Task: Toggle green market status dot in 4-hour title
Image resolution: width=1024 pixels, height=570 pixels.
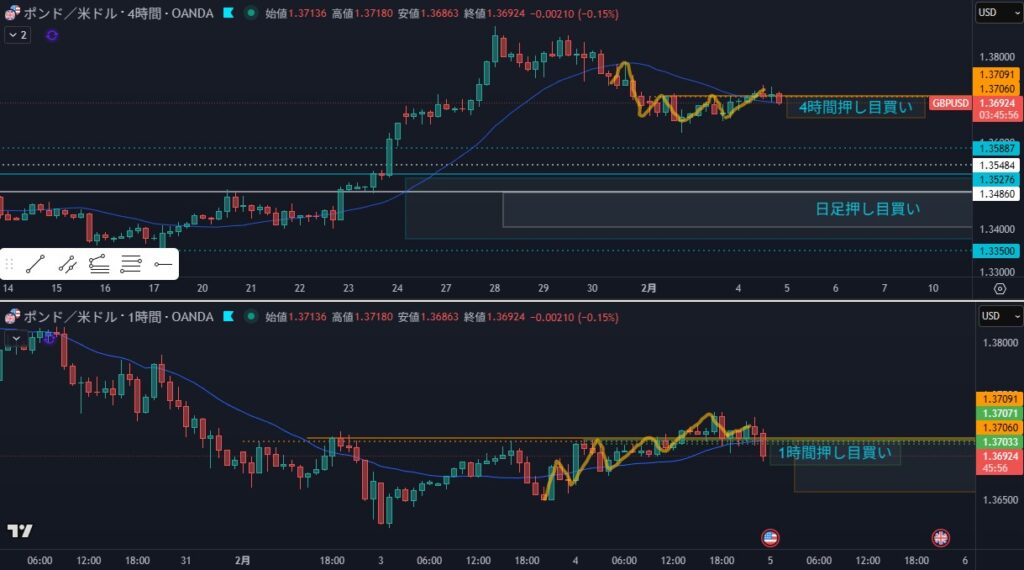Action: (x=249, y=13)
